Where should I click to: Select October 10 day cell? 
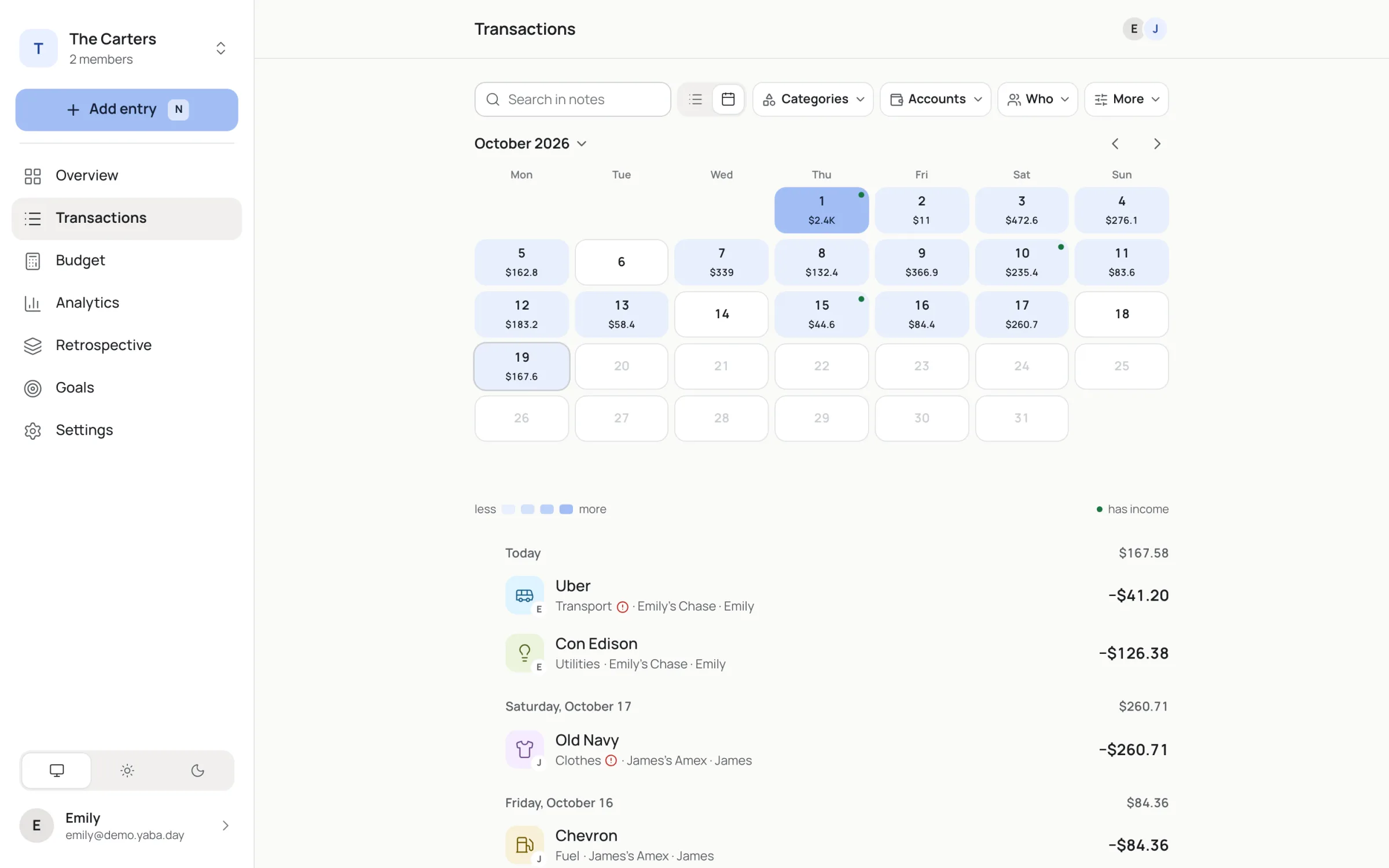click(1021, 262)
